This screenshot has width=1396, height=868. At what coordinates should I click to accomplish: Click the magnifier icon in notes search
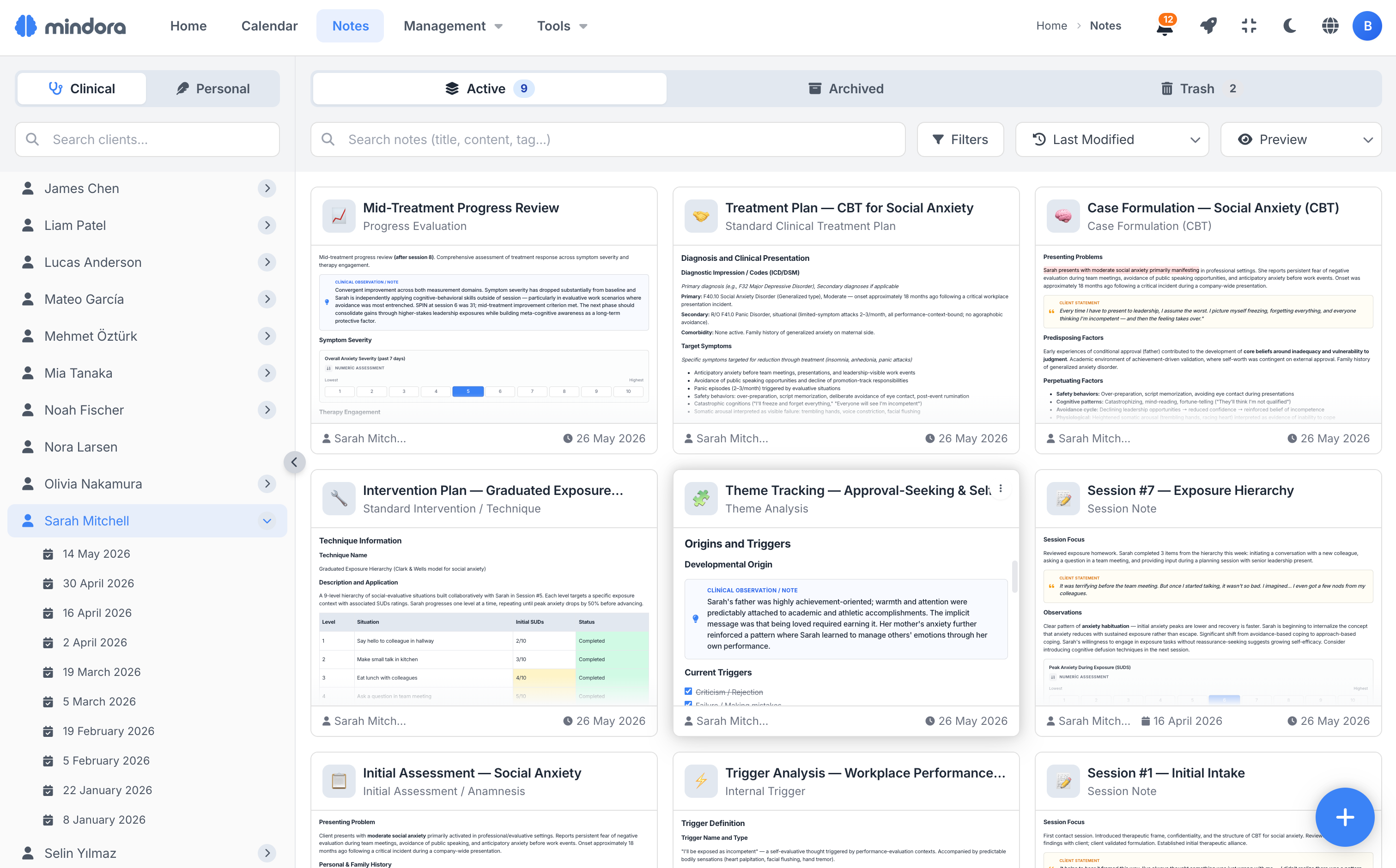coord(328,139)
